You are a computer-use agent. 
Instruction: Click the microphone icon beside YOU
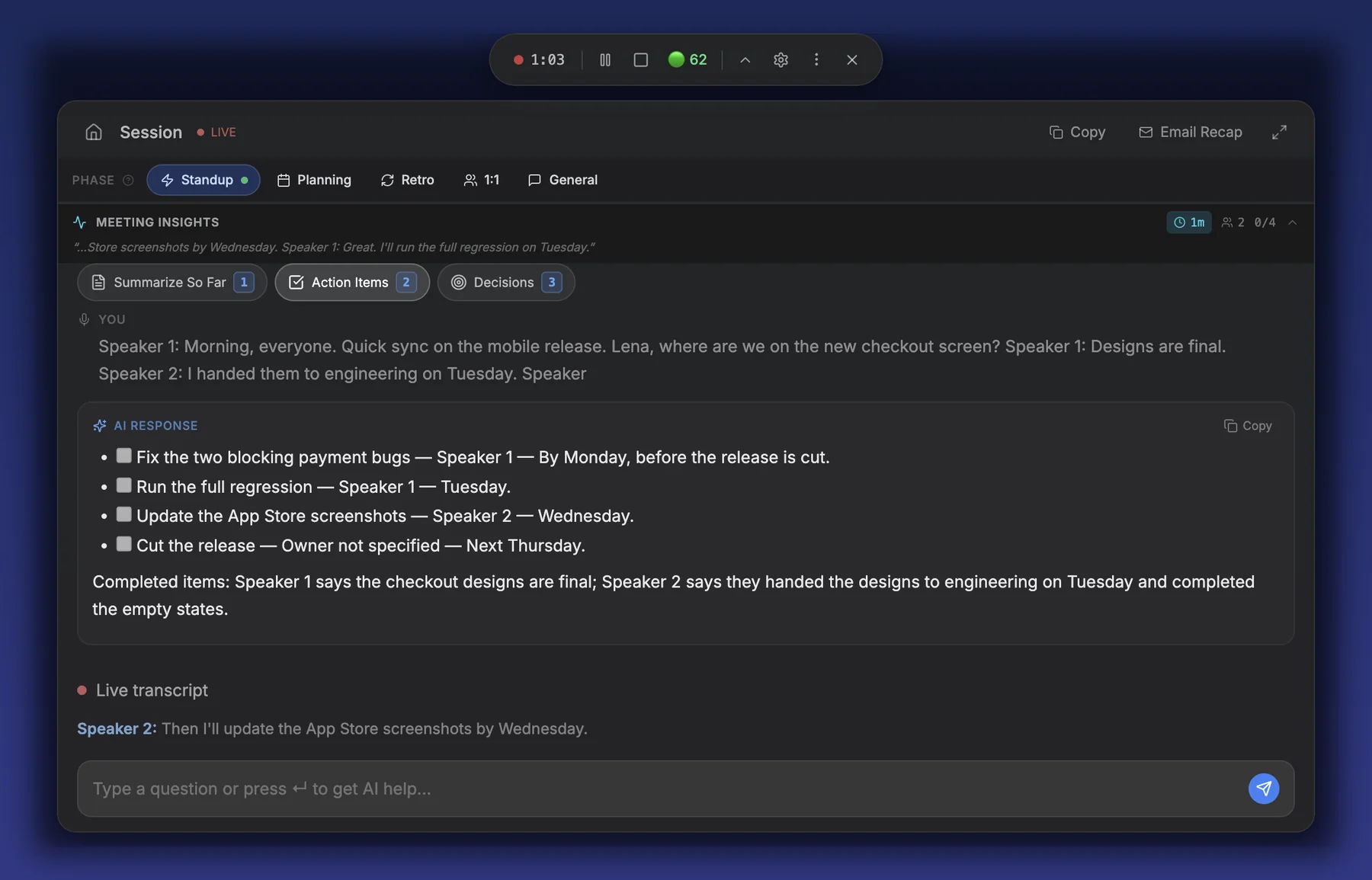click(x=84, y=319)
